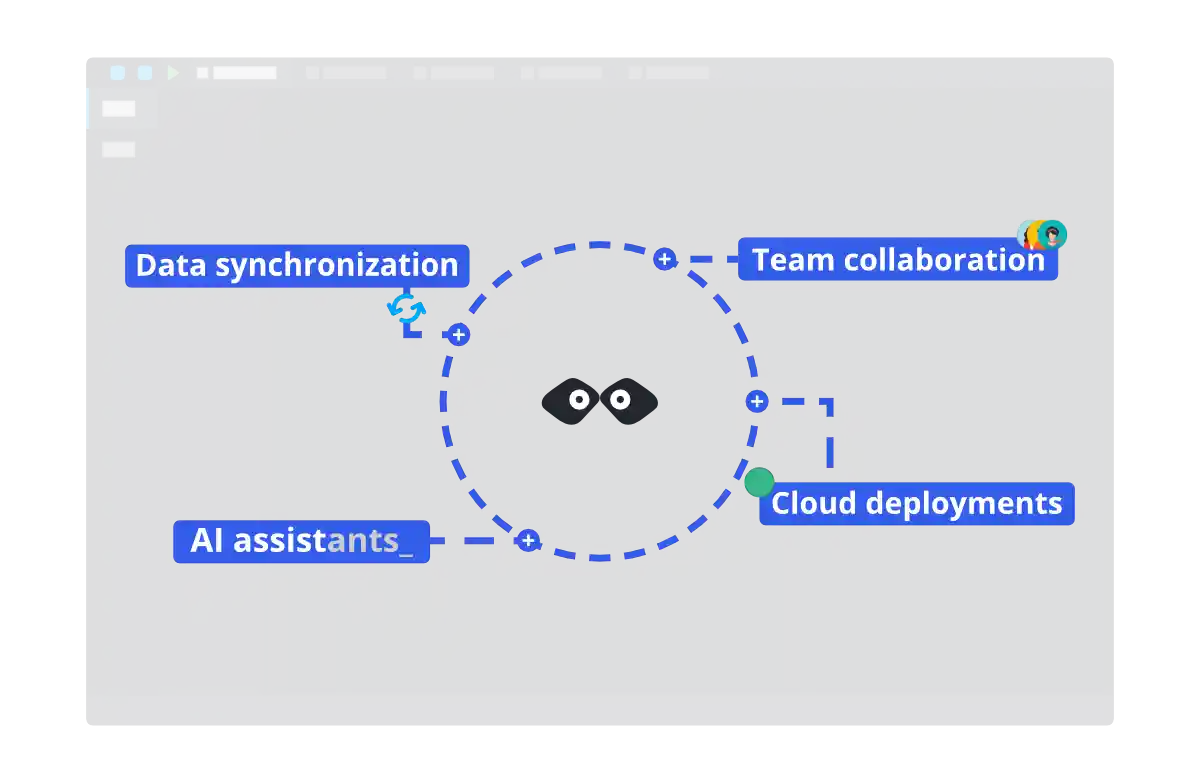Click inside the AI assistants text field

click(x=300, y=541)
